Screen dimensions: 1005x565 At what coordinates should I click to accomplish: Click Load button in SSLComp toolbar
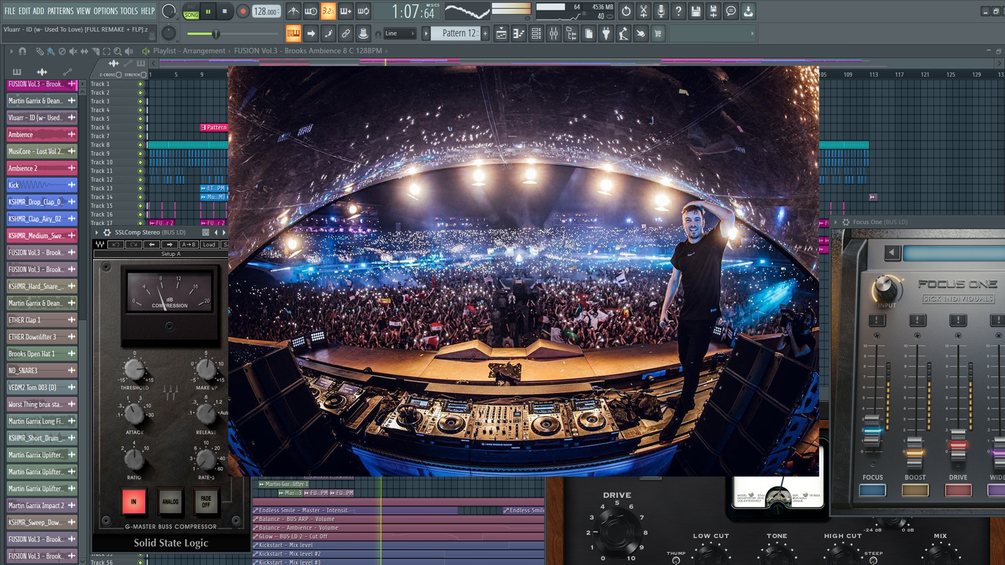click(209, 245)
